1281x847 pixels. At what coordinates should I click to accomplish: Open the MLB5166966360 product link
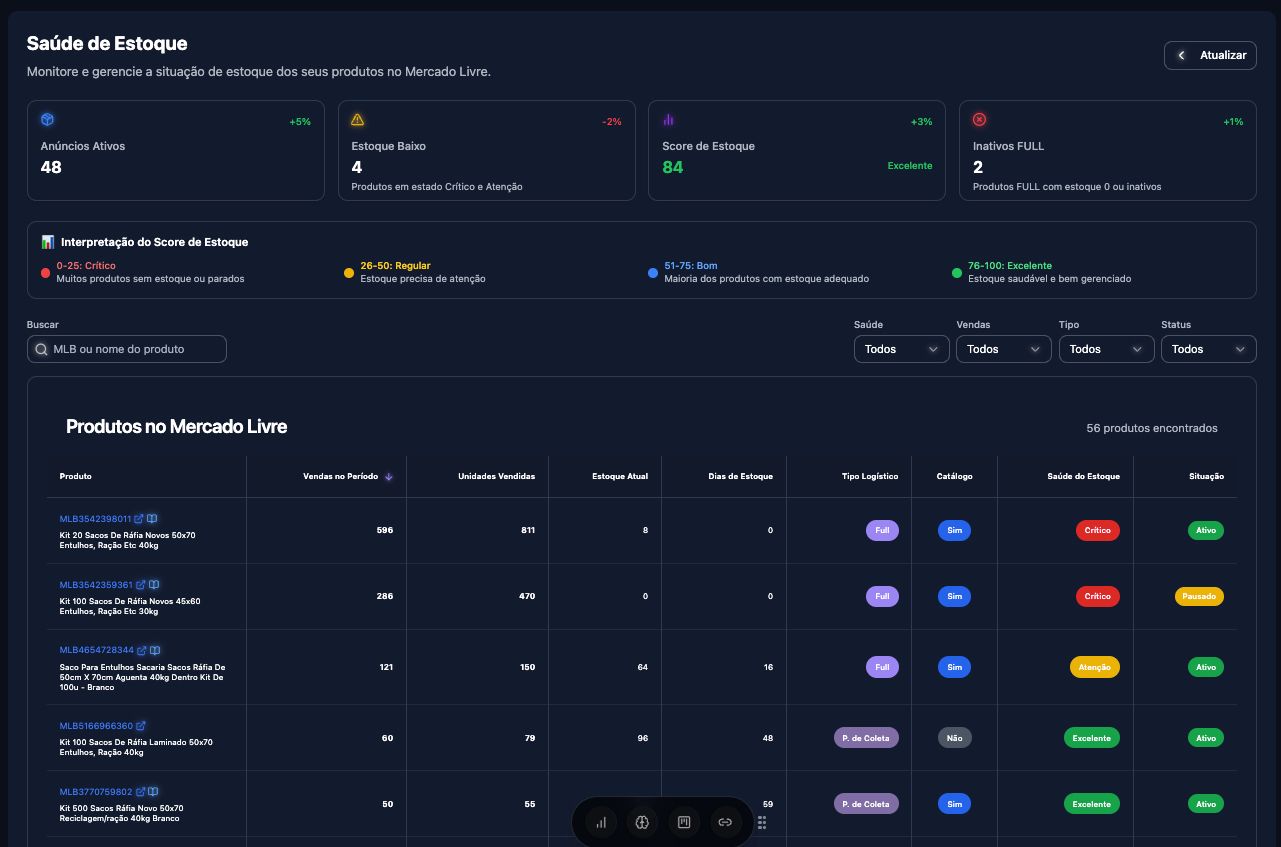click(x=97, y=726)
